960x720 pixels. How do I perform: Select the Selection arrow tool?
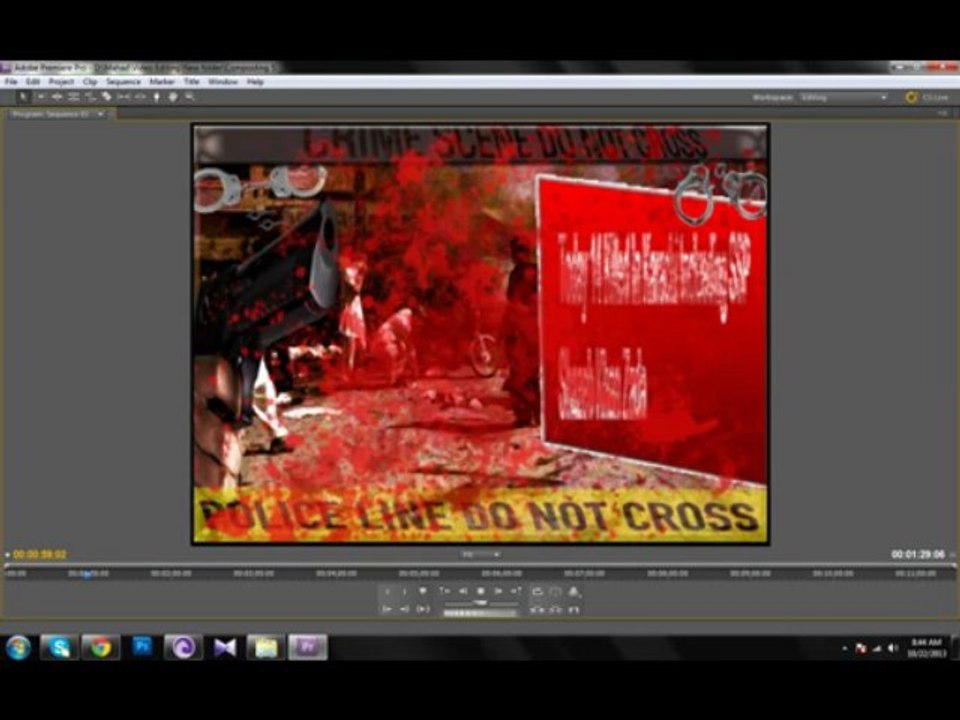(x=24, y=97)
